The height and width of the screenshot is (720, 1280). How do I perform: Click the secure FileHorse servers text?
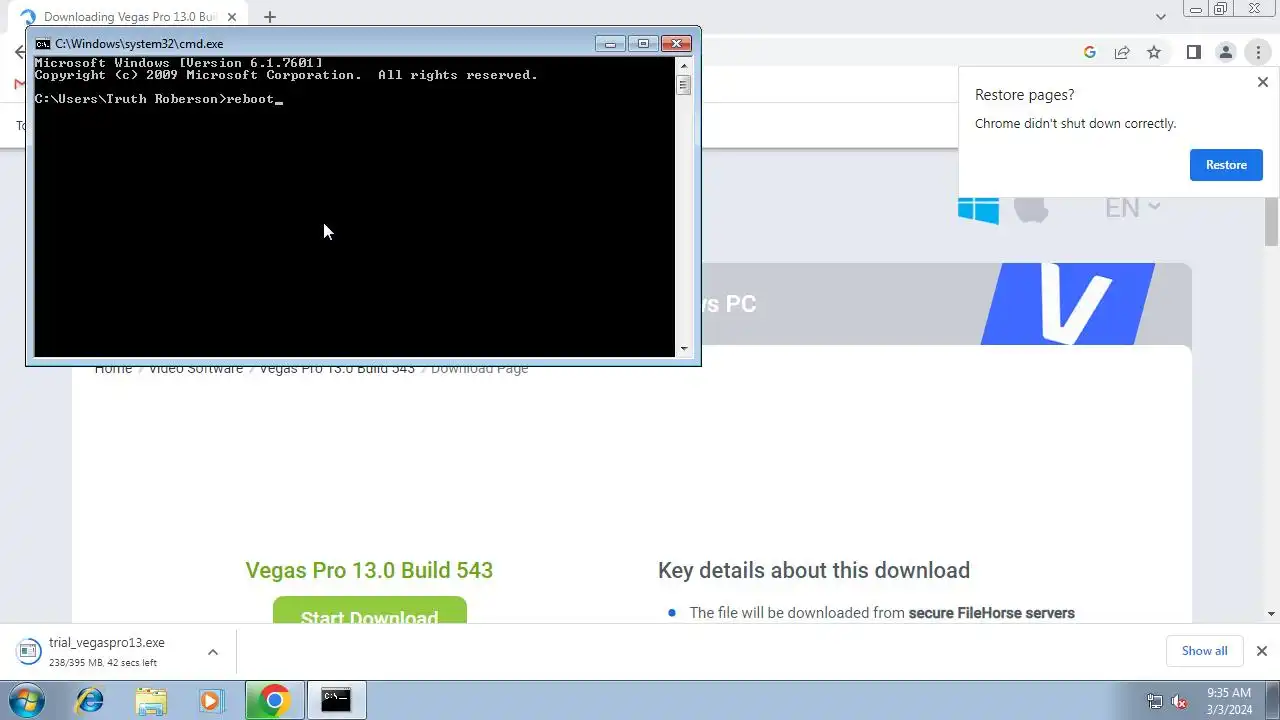tap(991, 613)
